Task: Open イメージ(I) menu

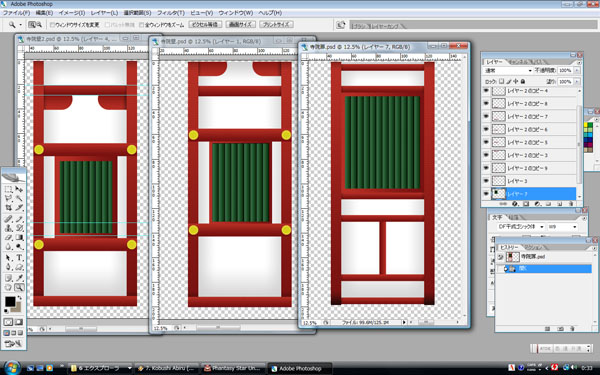Action: [x=72, y=13]
